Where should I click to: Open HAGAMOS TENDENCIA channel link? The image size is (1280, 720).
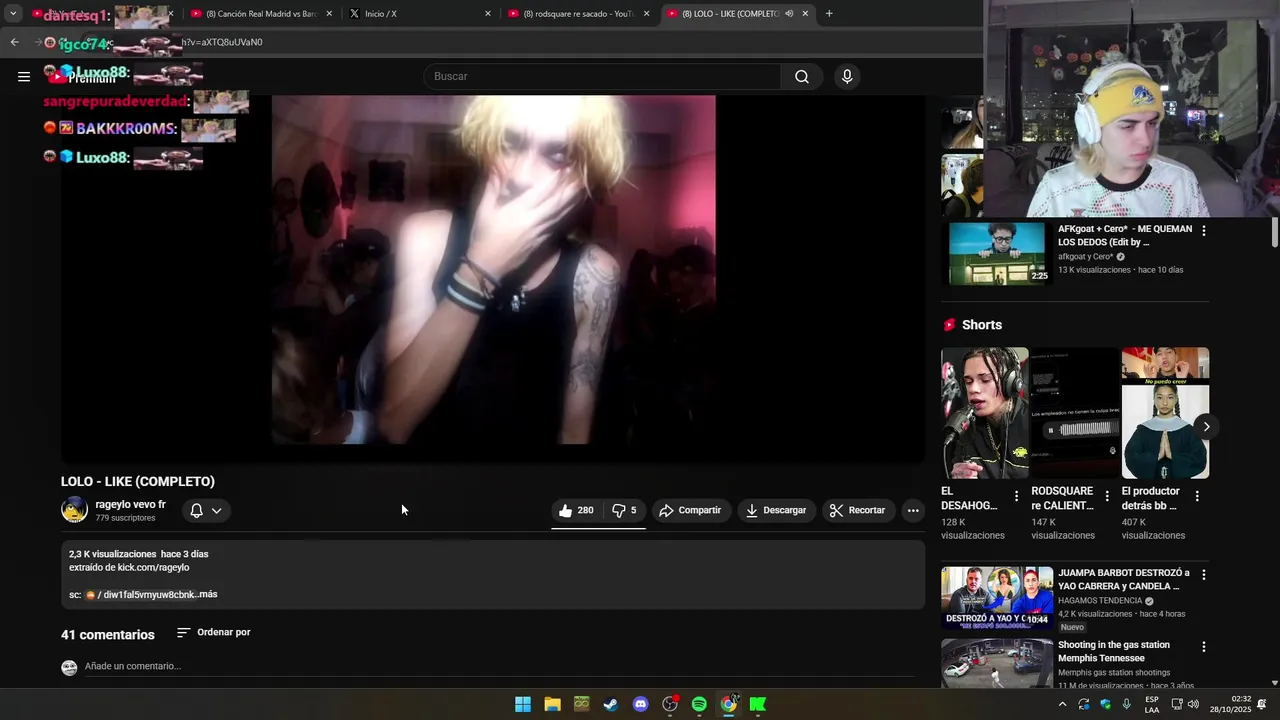click(x=1100, y=601)
